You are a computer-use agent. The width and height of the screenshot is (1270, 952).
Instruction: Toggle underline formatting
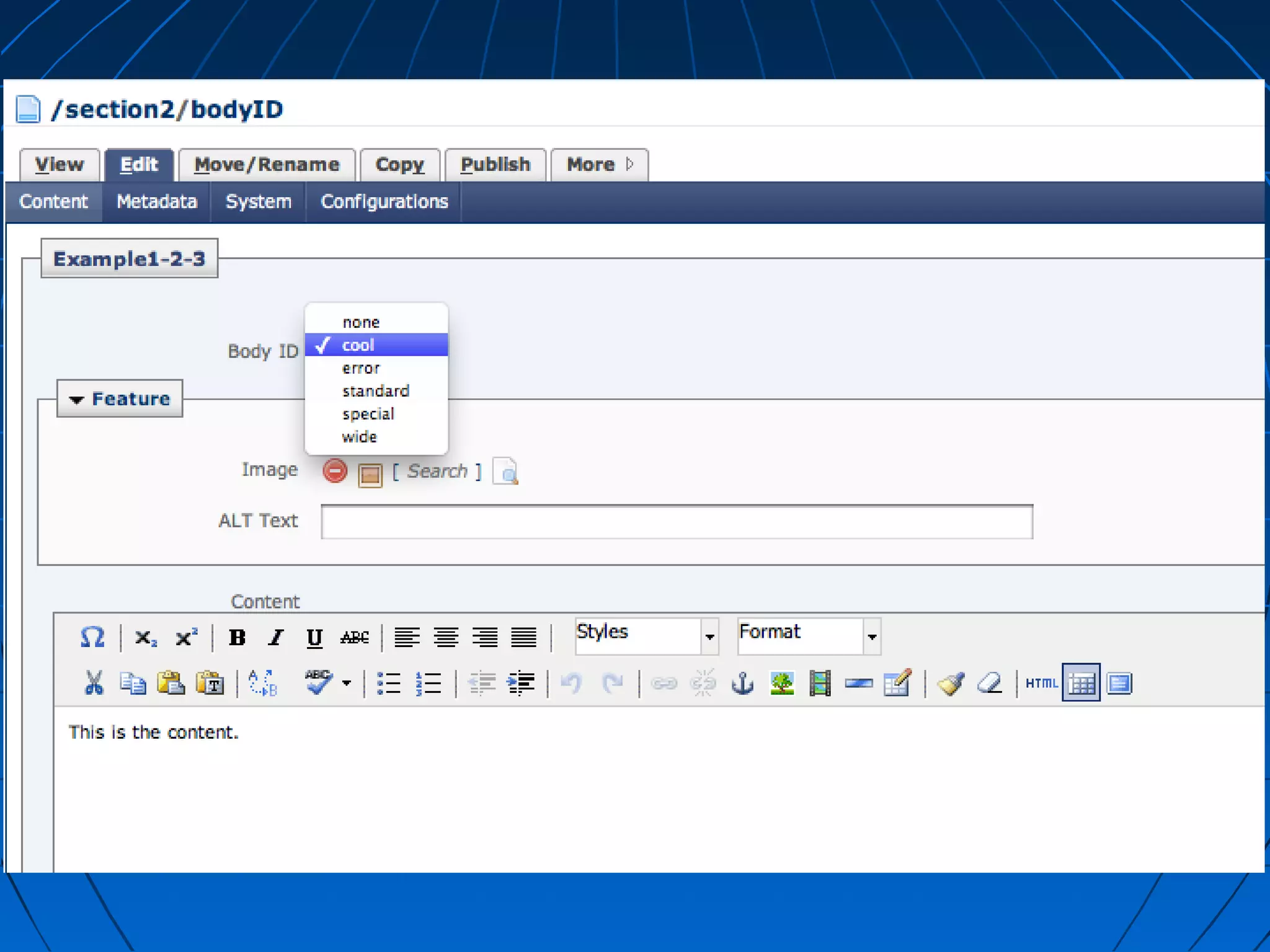[x=314, y=638]
